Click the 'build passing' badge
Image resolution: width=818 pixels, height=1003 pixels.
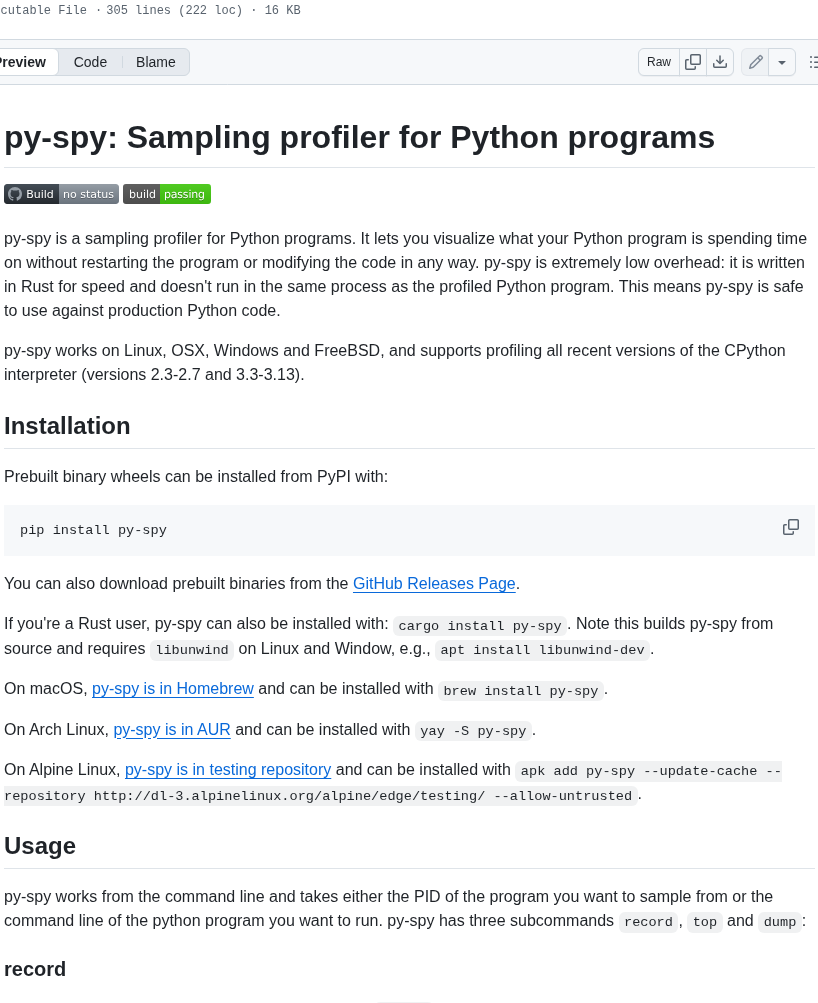pyautogui.click(x=166, y=193)
